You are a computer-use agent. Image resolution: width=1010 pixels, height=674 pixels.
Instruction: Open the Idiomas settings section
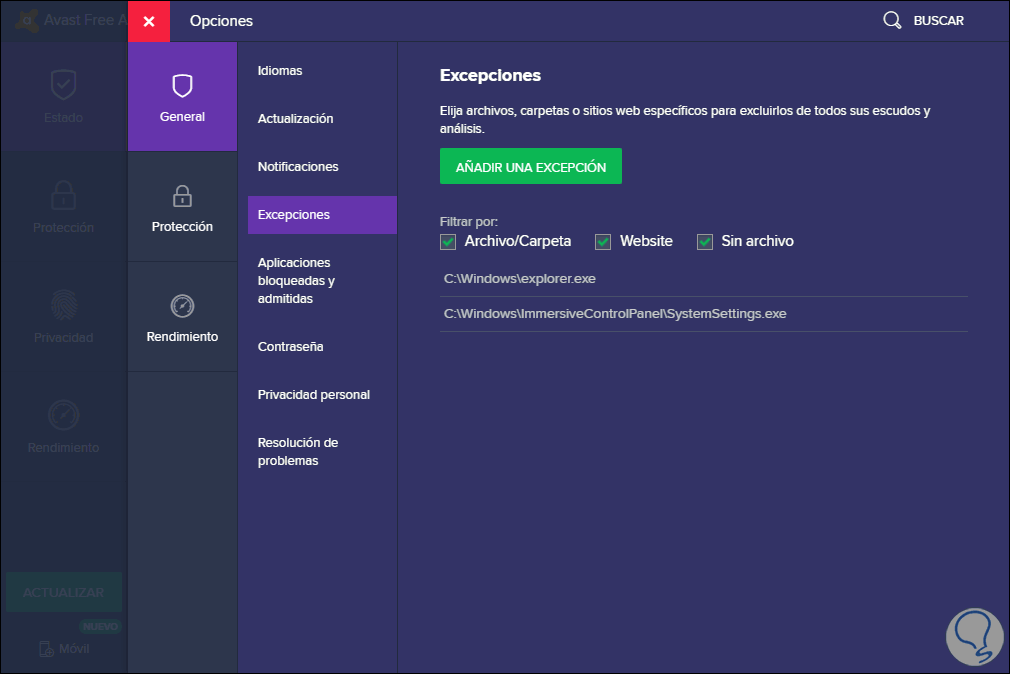[280, 71]
